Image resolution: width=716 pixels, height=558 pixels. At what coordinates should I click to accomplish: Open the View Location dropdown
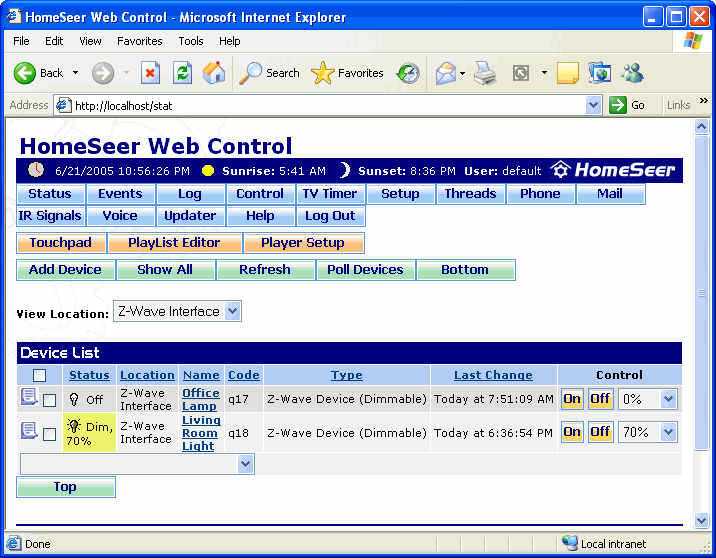coord(177,311)
